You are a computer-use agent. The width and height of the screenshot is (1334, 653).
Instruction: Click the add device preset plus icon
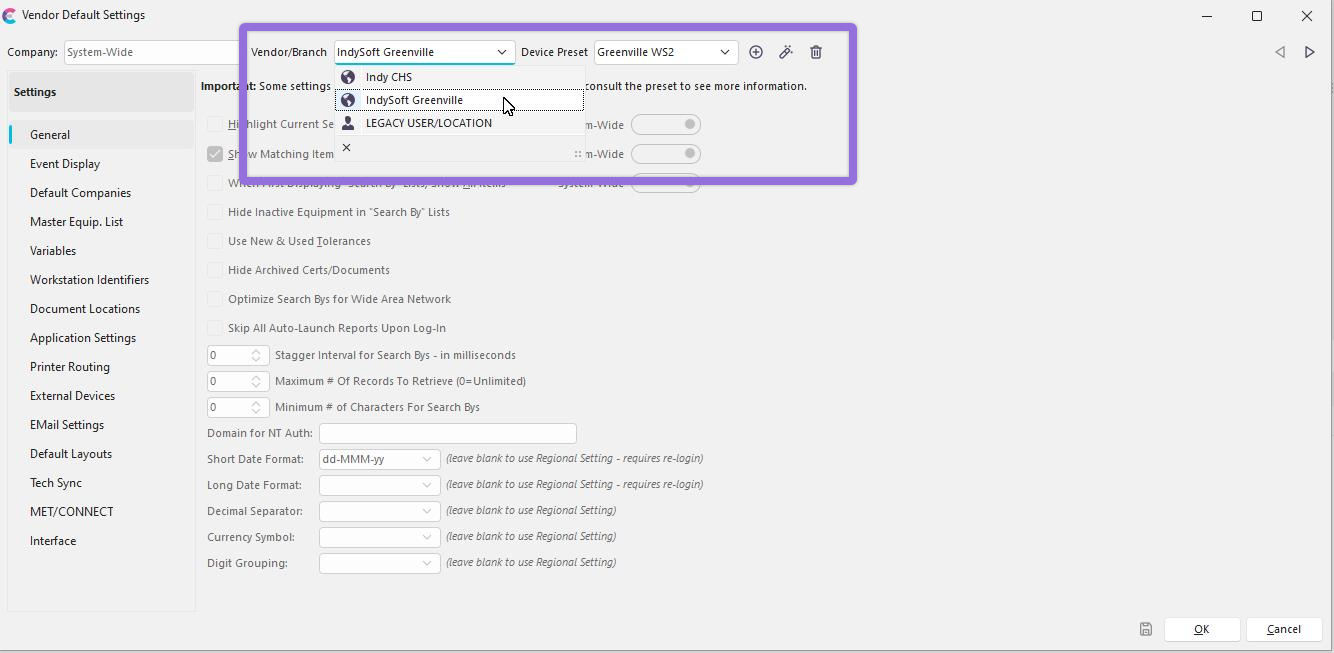(x=756, y=52)
